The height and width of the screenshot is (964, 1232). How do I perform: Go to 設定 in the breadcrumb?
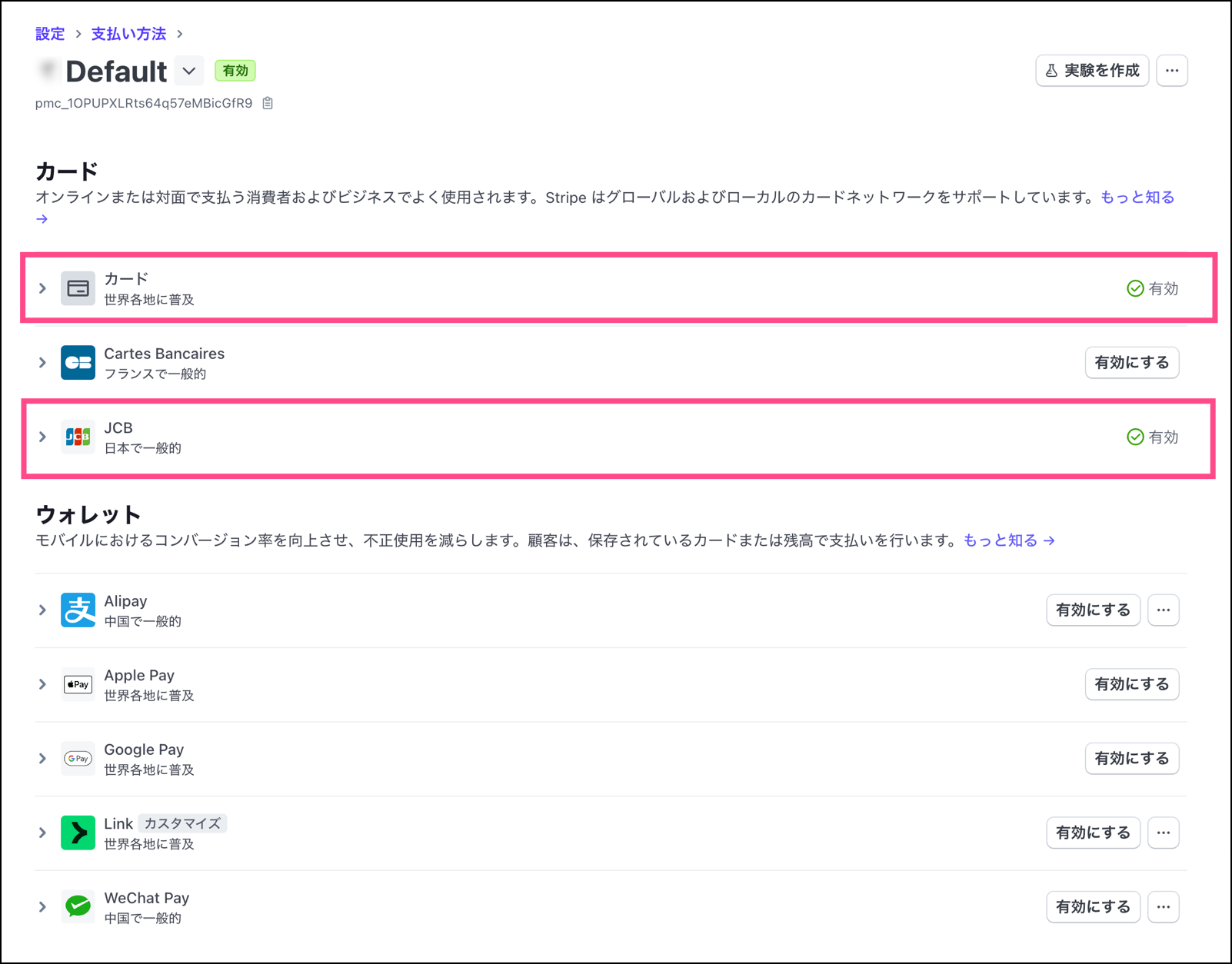[50, 34]
